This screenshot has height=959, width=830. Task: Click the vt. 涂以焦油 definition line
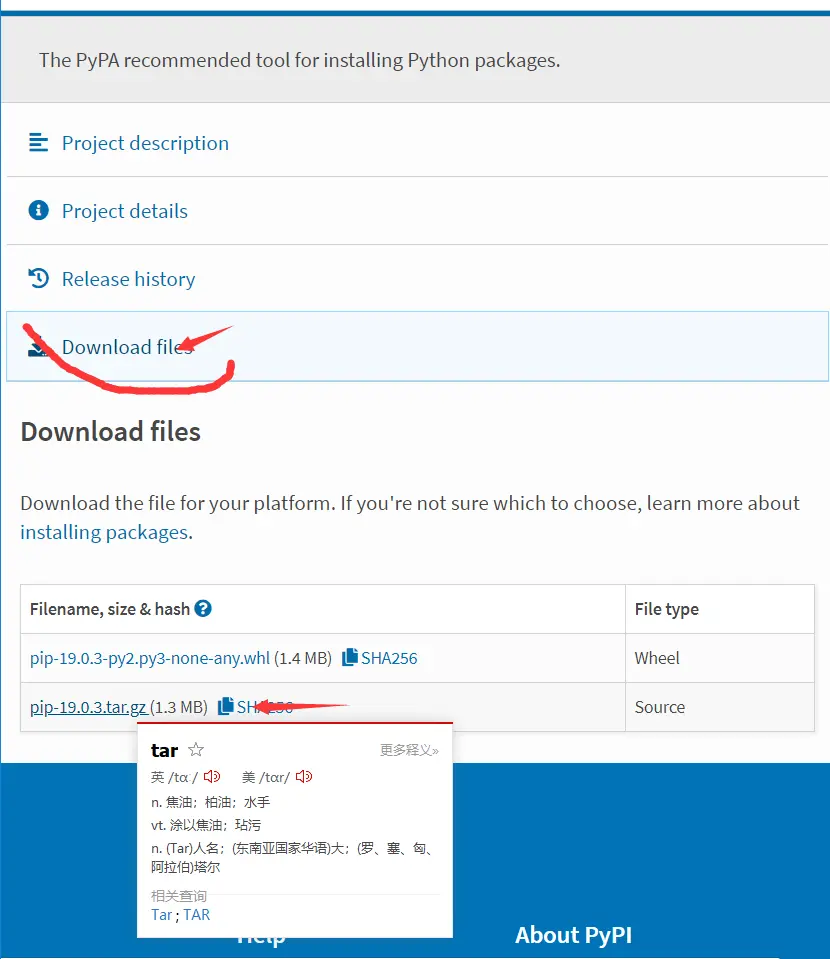click(206, 825)
